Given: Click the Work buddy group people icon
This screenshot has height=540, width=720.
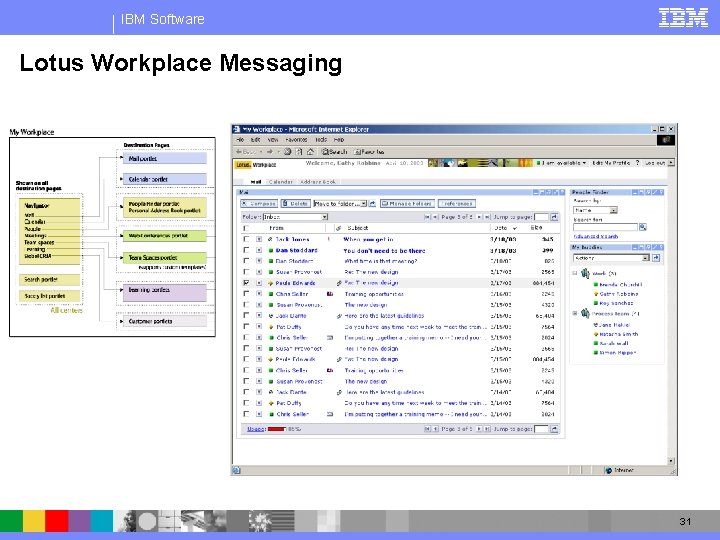Looking at the screenshot, I should 585,273.
